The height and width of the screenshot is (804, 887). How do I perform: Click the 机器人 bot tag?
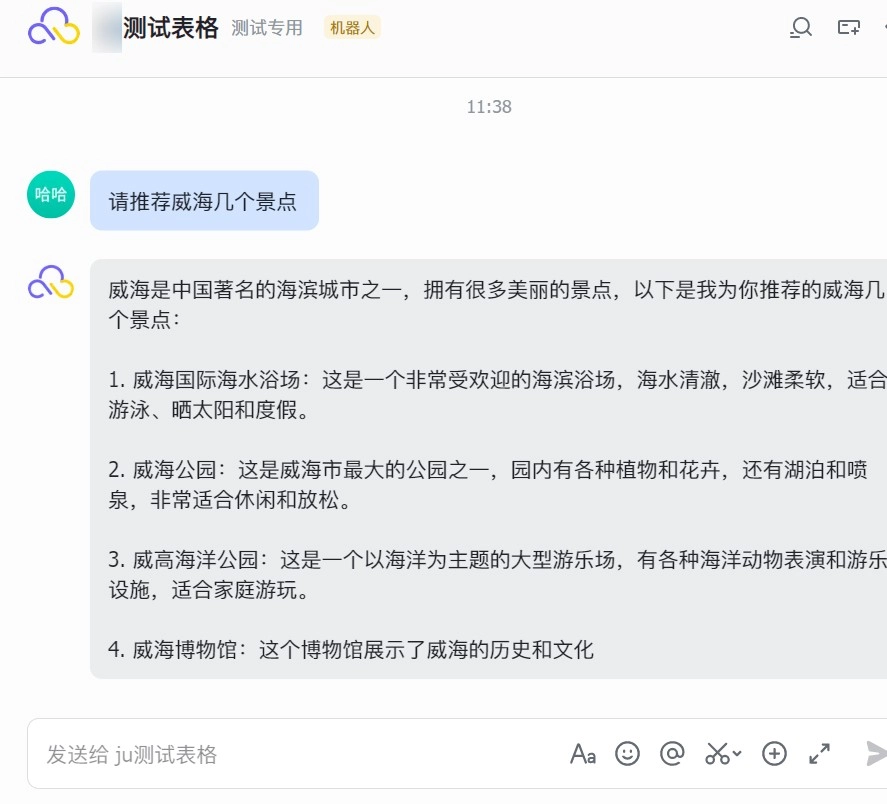click(x=352, y=28)
